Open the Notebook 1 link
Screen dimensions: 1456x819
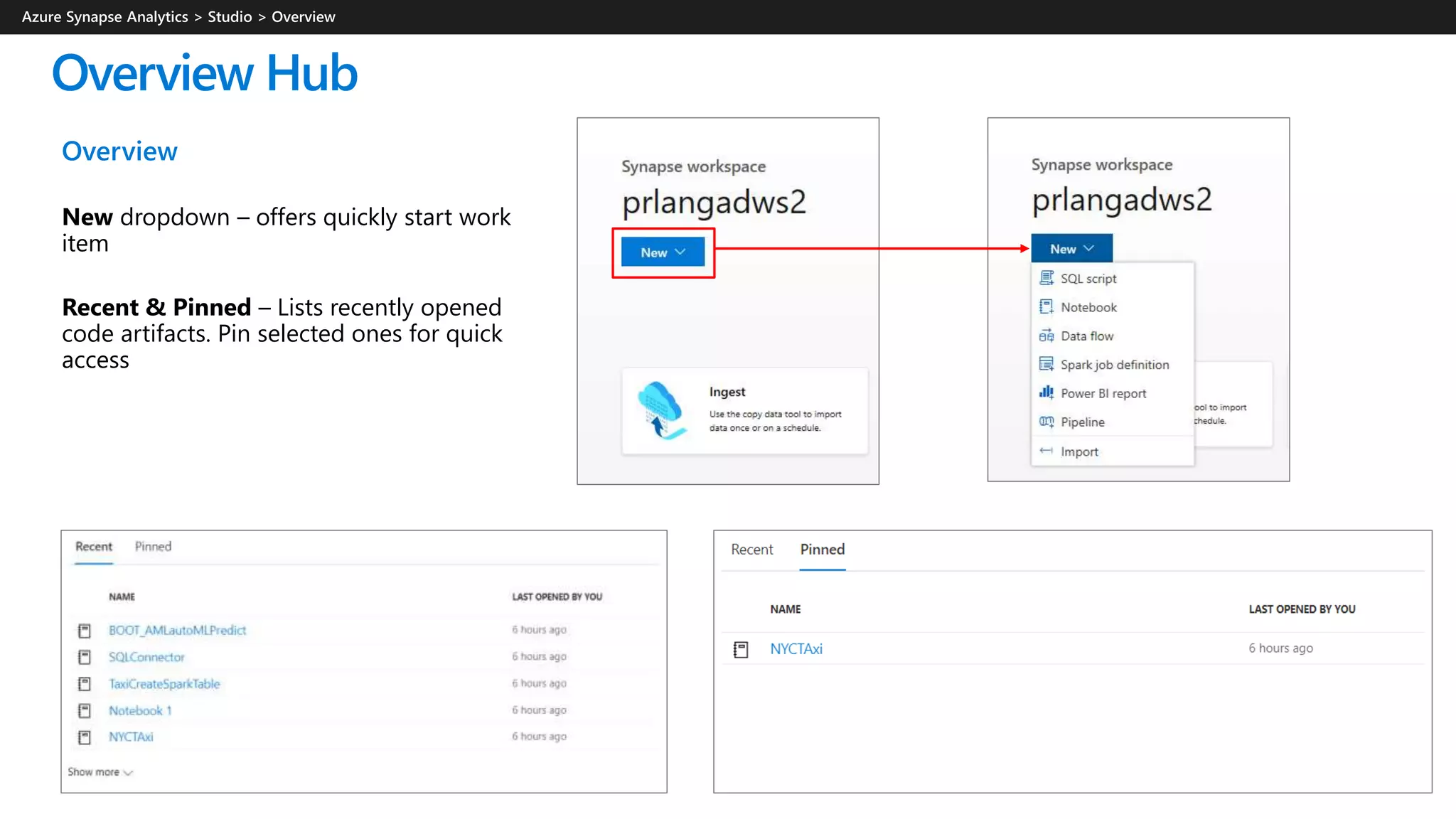point(140,711)
